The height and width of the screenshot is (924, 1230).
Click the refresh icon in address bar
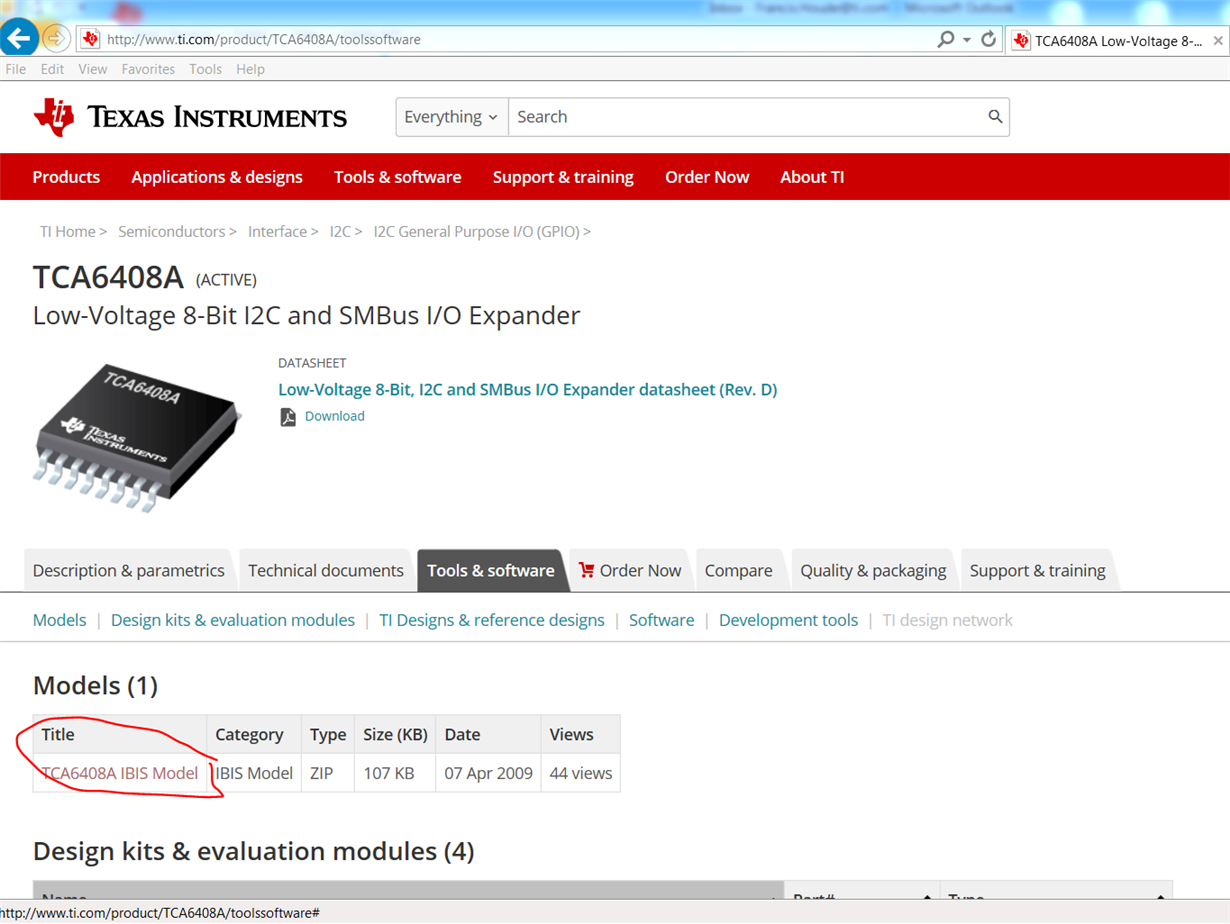pyautogui.click(x=989, y=40)
